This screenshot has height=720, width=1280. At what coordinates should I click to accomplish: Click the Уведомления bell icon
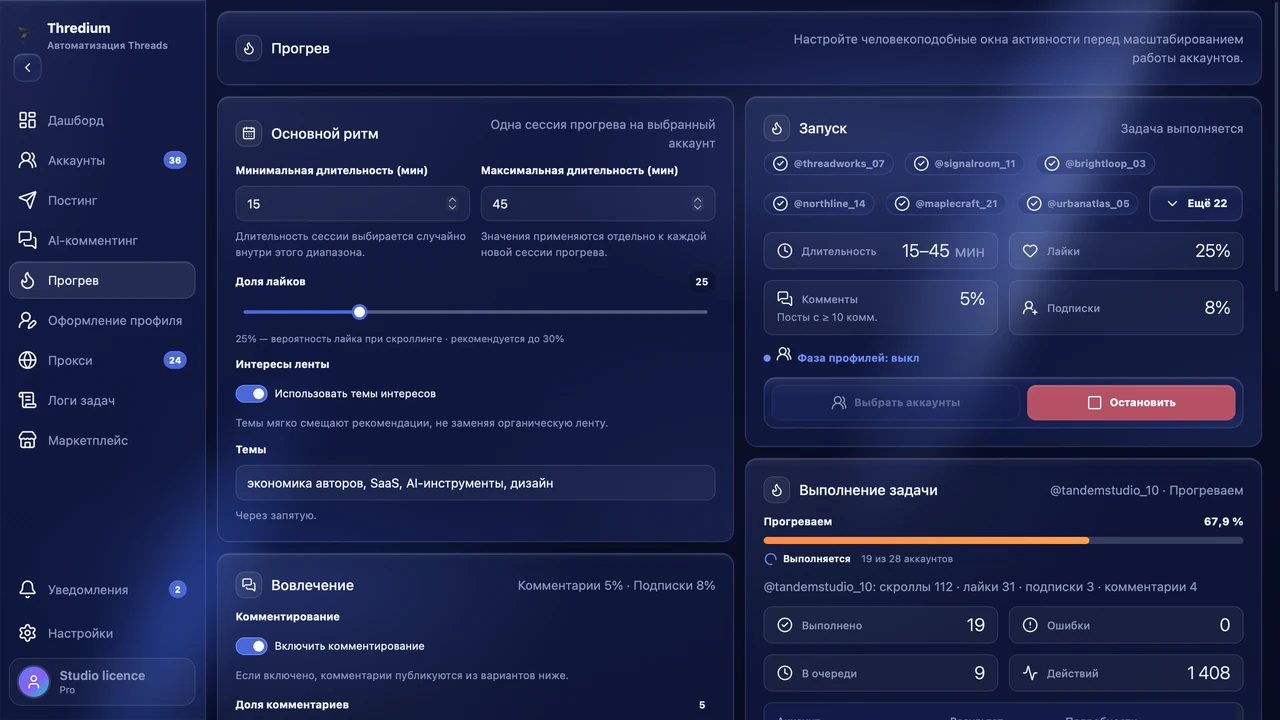28,589
